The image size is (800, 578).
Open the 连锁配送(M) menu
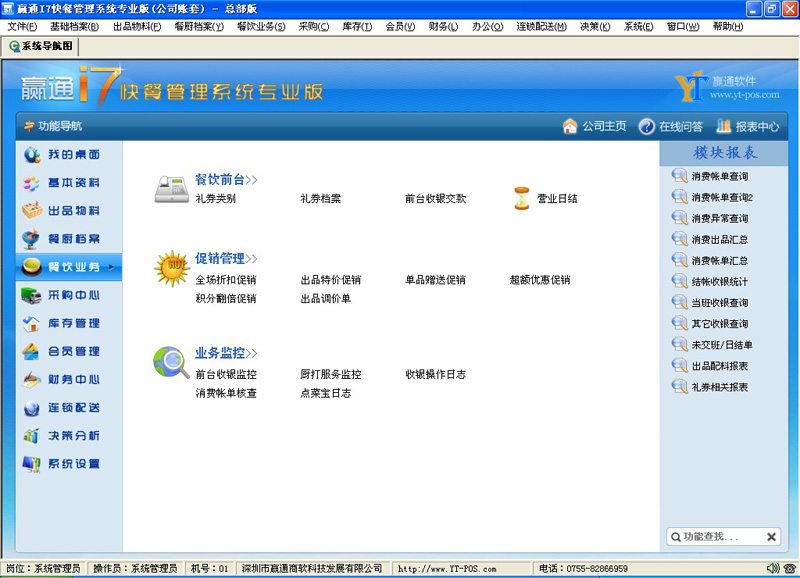click(541, 27)
